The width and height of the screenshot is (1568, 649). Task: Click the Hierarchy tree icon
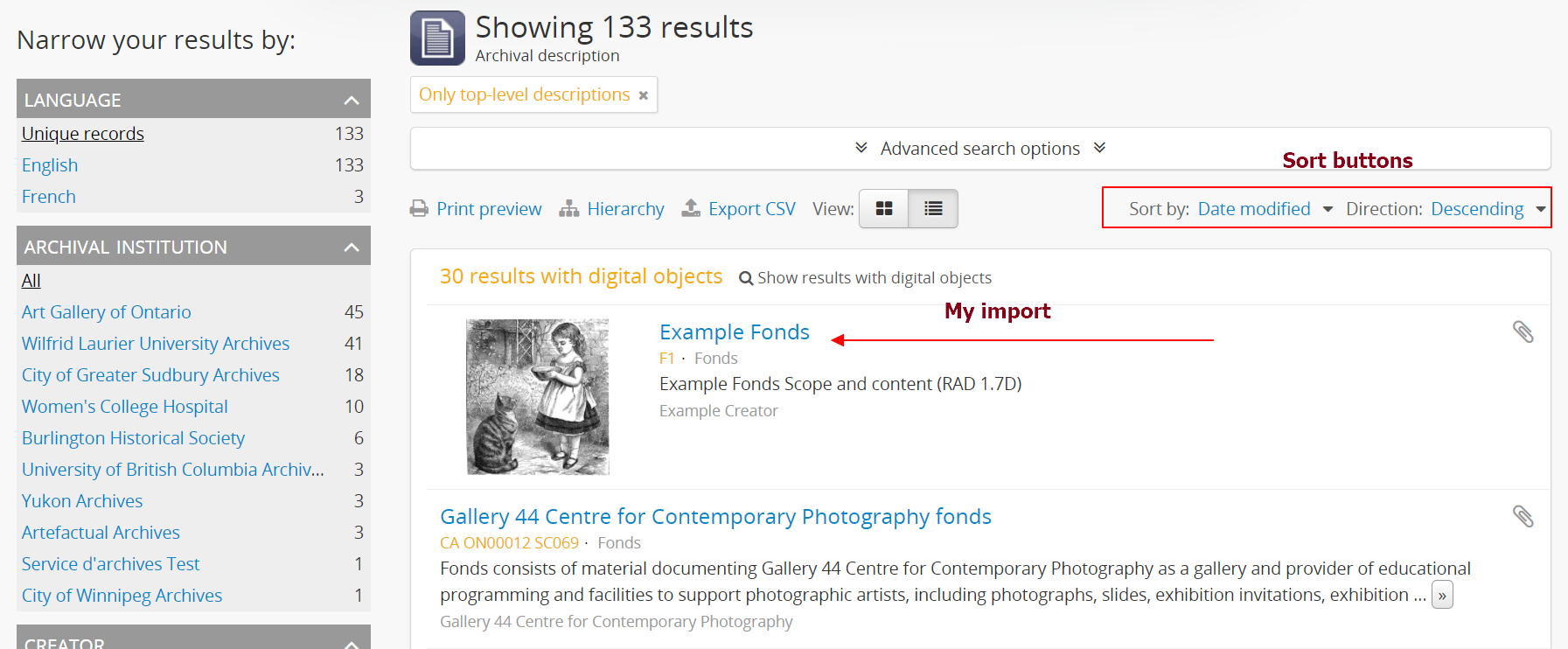(x=569, y=209)
